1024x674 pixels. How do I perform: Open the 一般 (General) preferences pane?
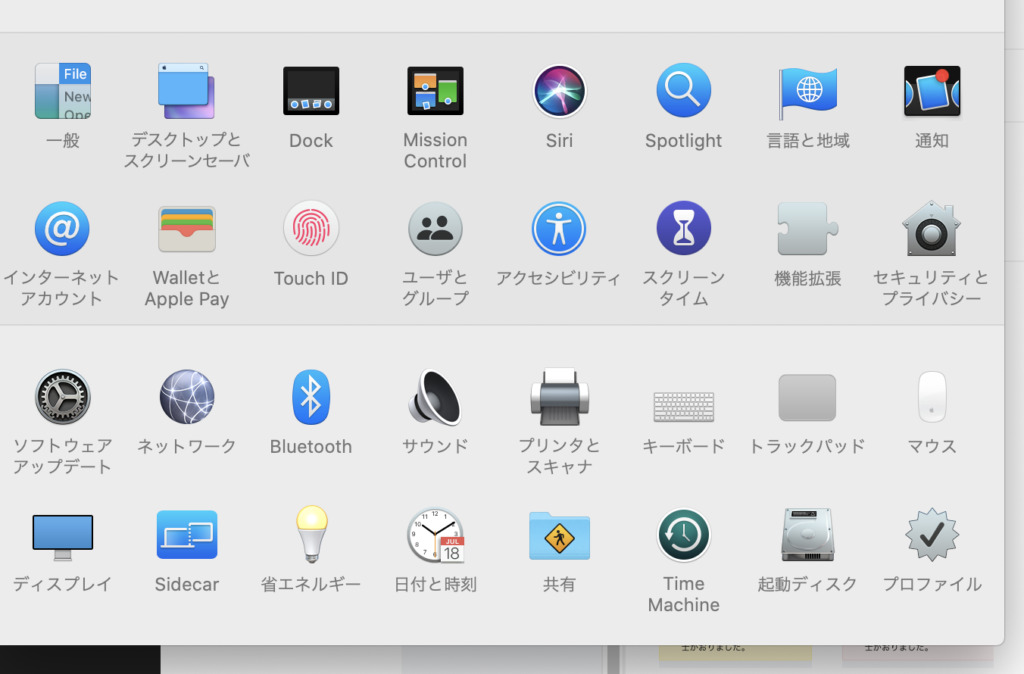point(63,91)
